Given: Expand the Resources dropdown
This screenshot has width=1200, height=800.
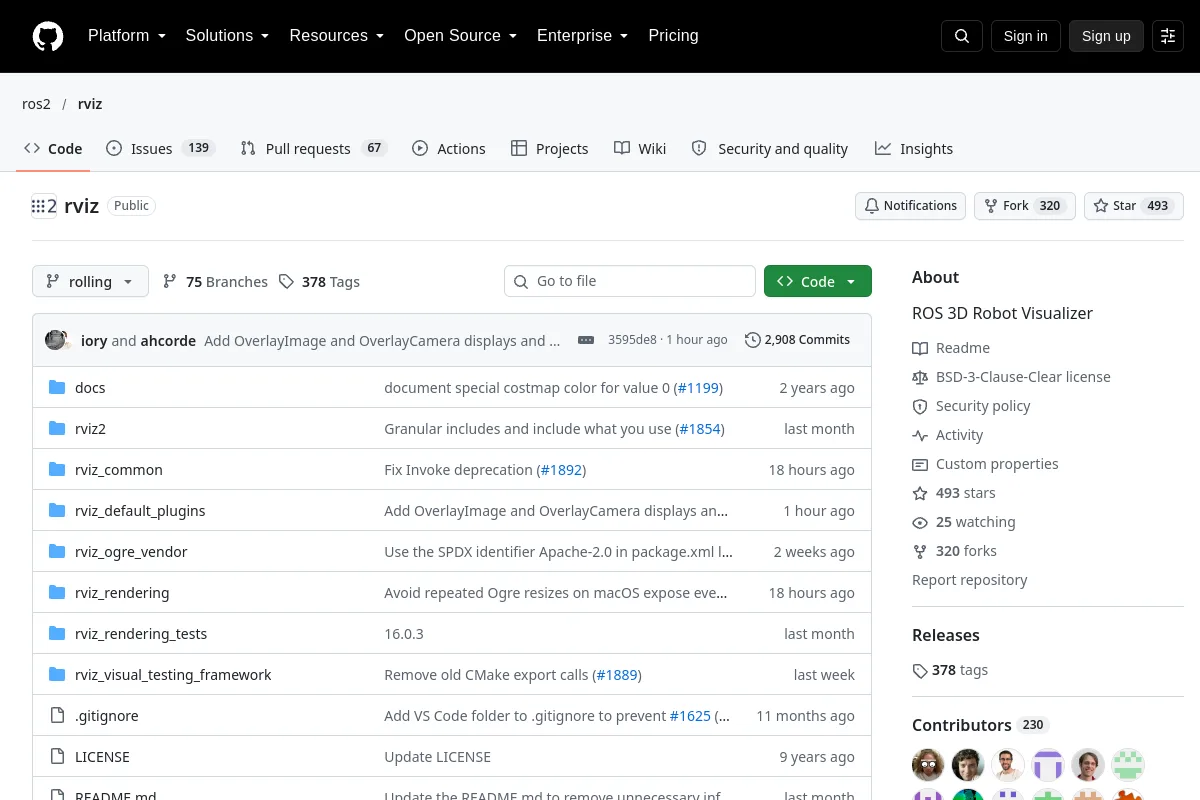Looking at the screenshot, I should click(337, 36).
